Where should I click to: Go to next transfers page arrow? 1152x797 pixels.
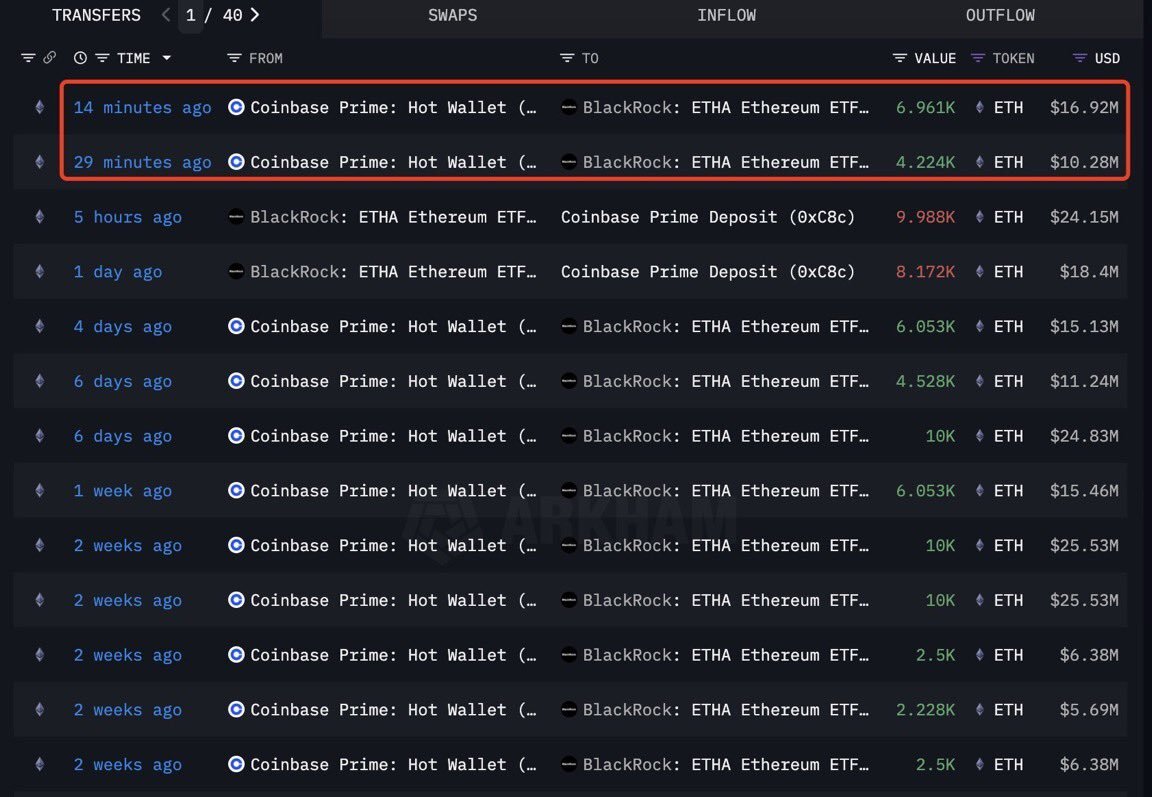click(255, 15)
